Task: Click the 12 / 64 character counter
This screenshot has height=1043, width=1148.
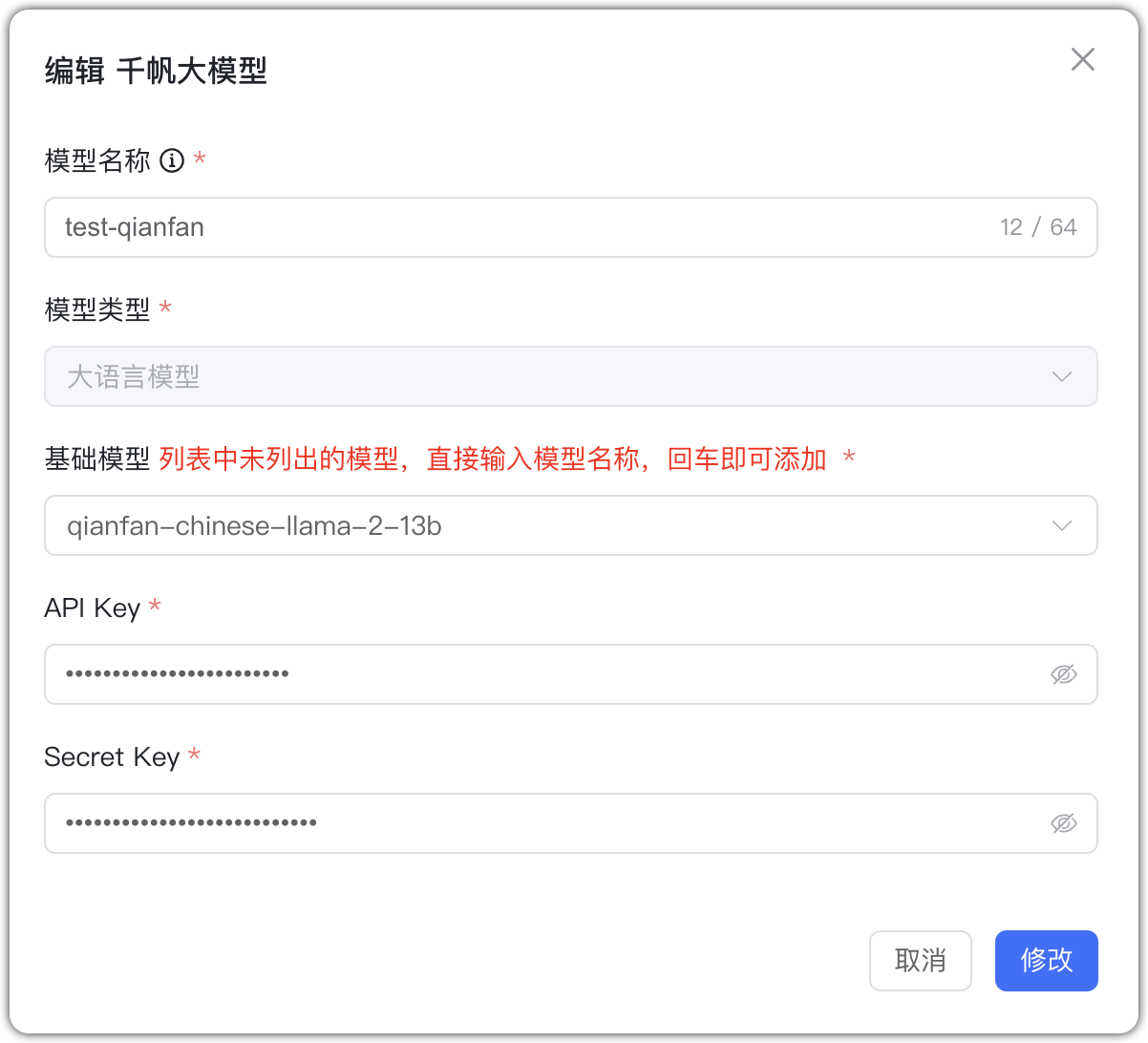Action: [1038, 227]
